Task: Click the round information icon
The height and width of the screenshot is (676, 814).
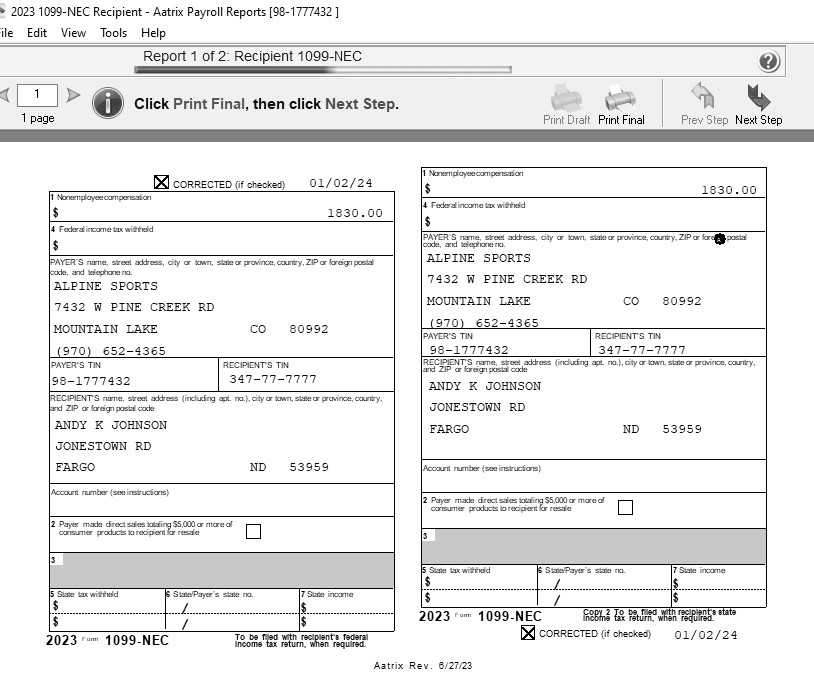Action: tap(108, 103)
